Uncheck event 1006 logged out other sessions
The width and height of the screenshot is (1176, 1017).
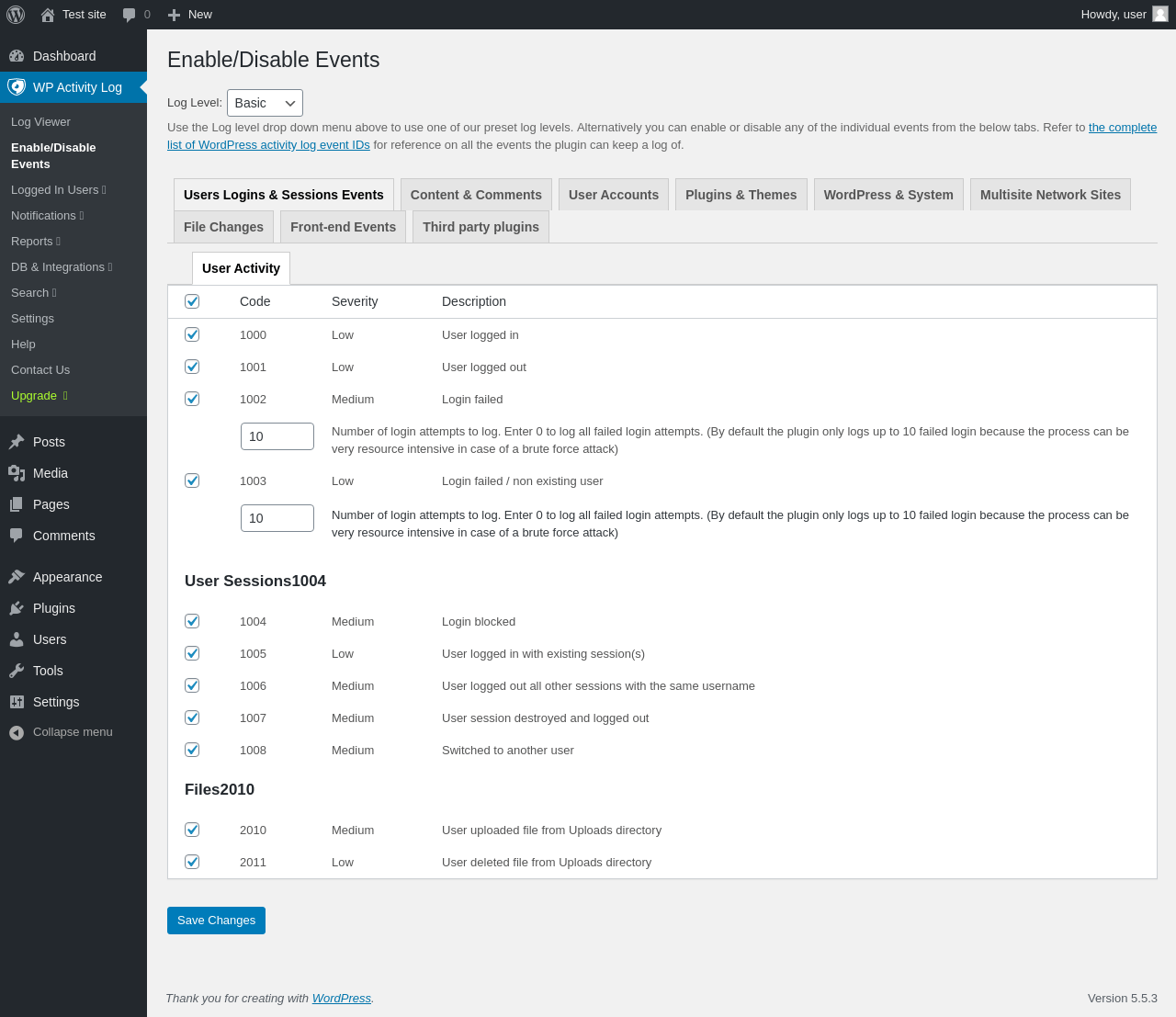click(x=192, y=685)
